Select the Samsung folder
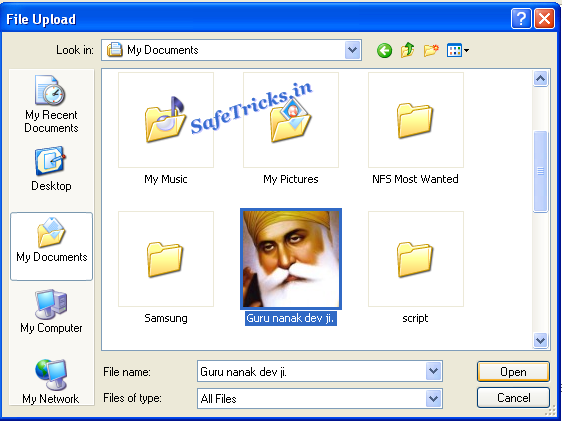The image size is (562, 423). (166, 259)
